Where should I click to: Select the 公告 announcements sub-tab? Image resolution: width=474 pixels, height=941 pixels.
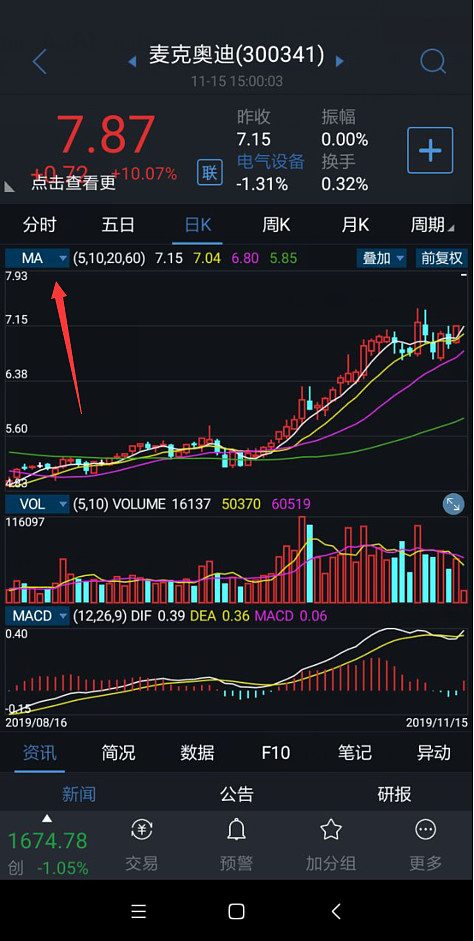point(236,795)
